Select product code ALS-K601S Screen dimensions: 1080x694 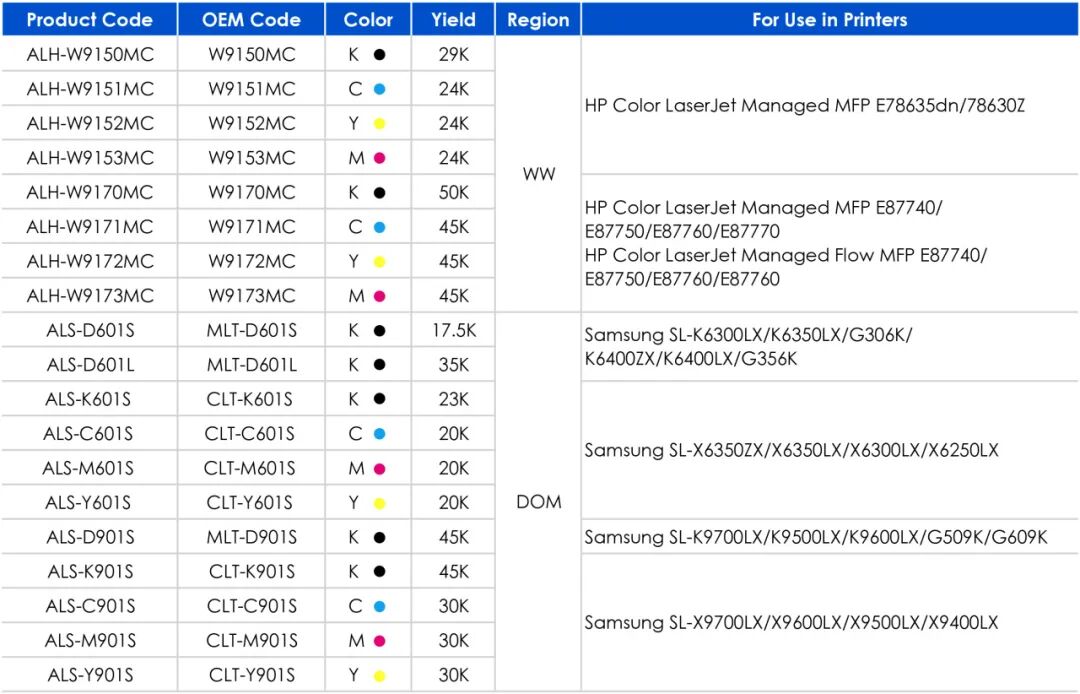pos(88,399)
